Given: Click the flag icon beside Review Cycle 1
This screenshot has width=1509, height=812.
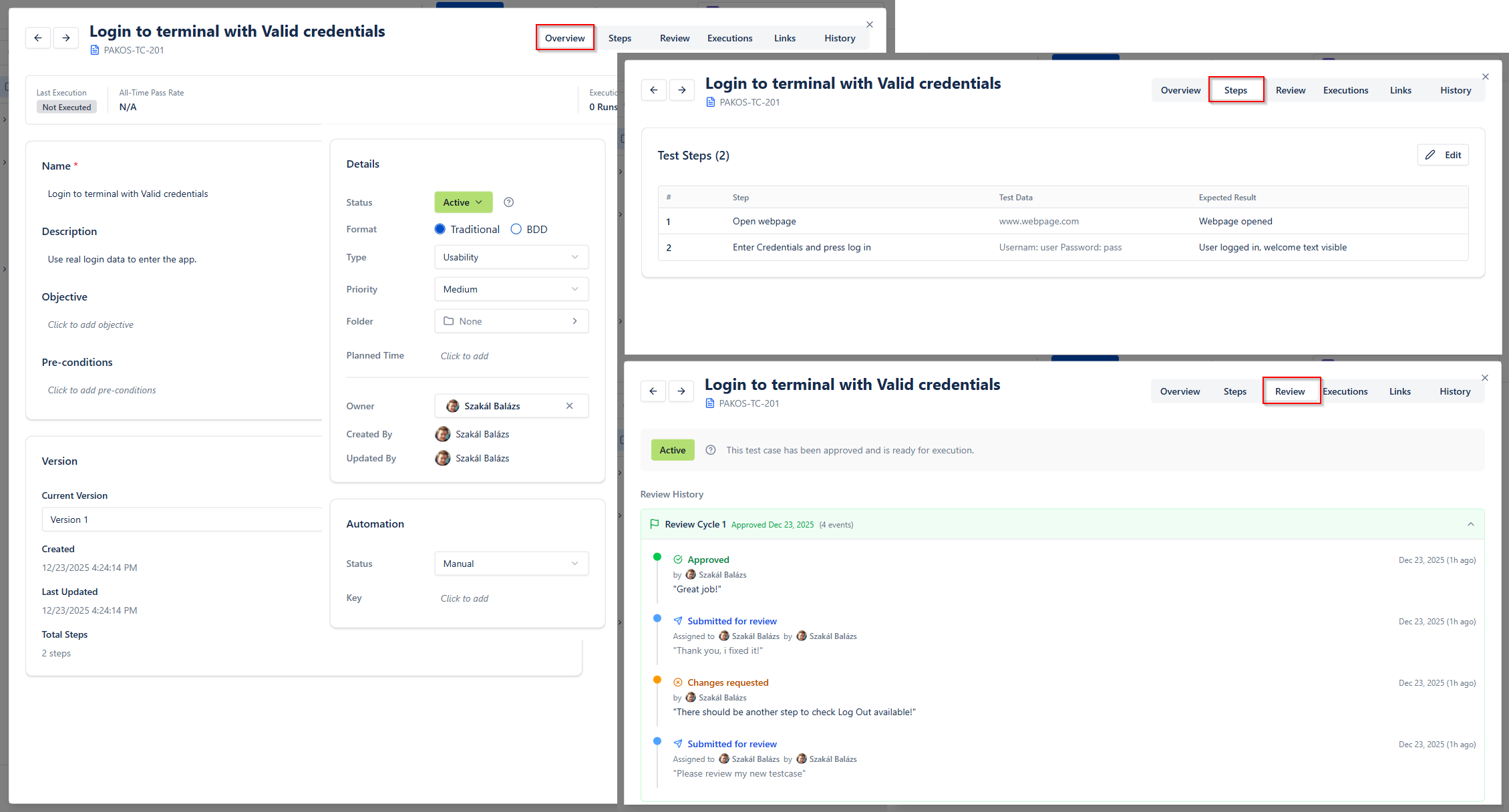Looking at the screenshot, I should pos(654,524).
